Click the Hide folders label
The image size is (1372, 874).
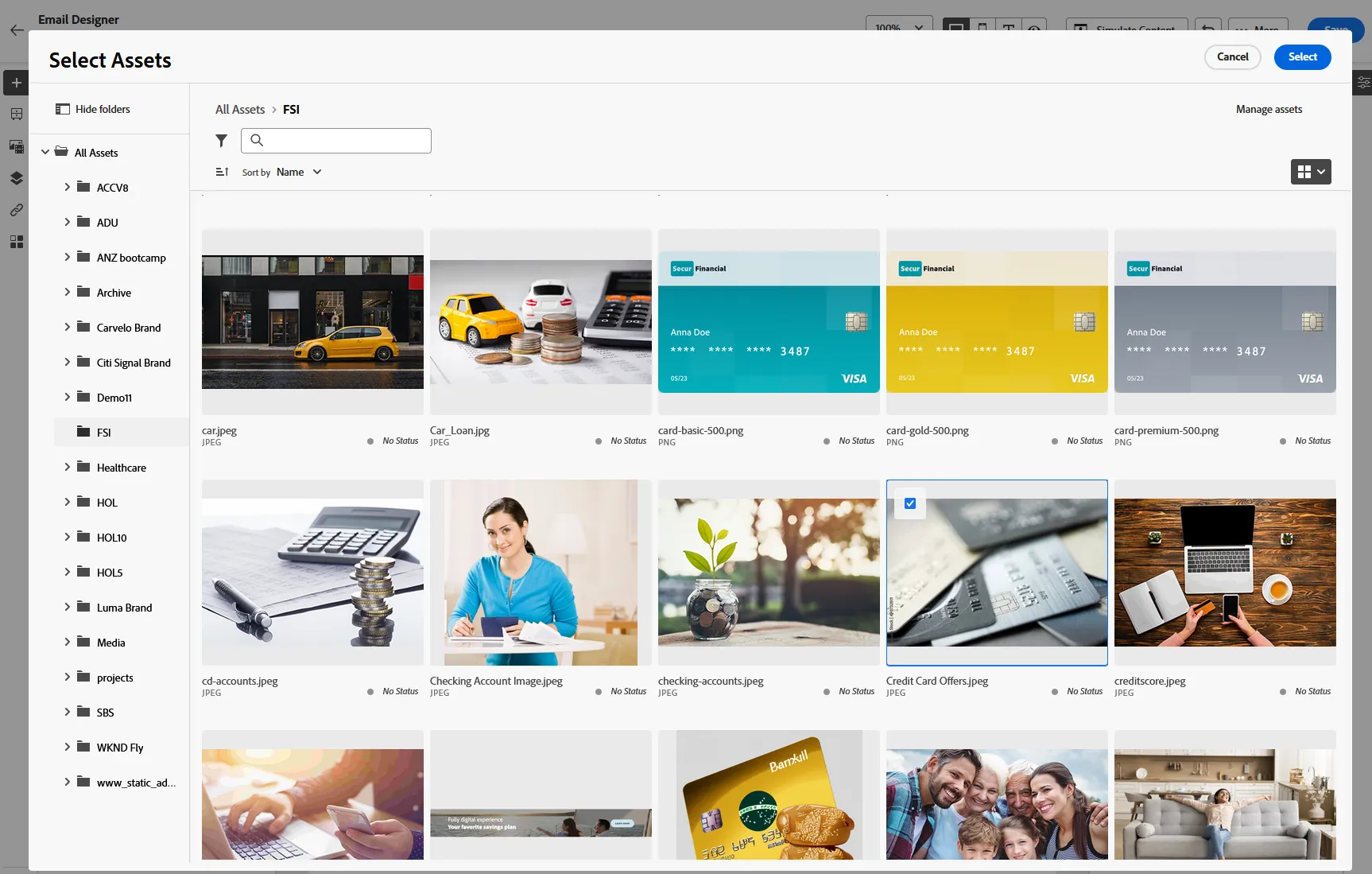pos(103,110)
